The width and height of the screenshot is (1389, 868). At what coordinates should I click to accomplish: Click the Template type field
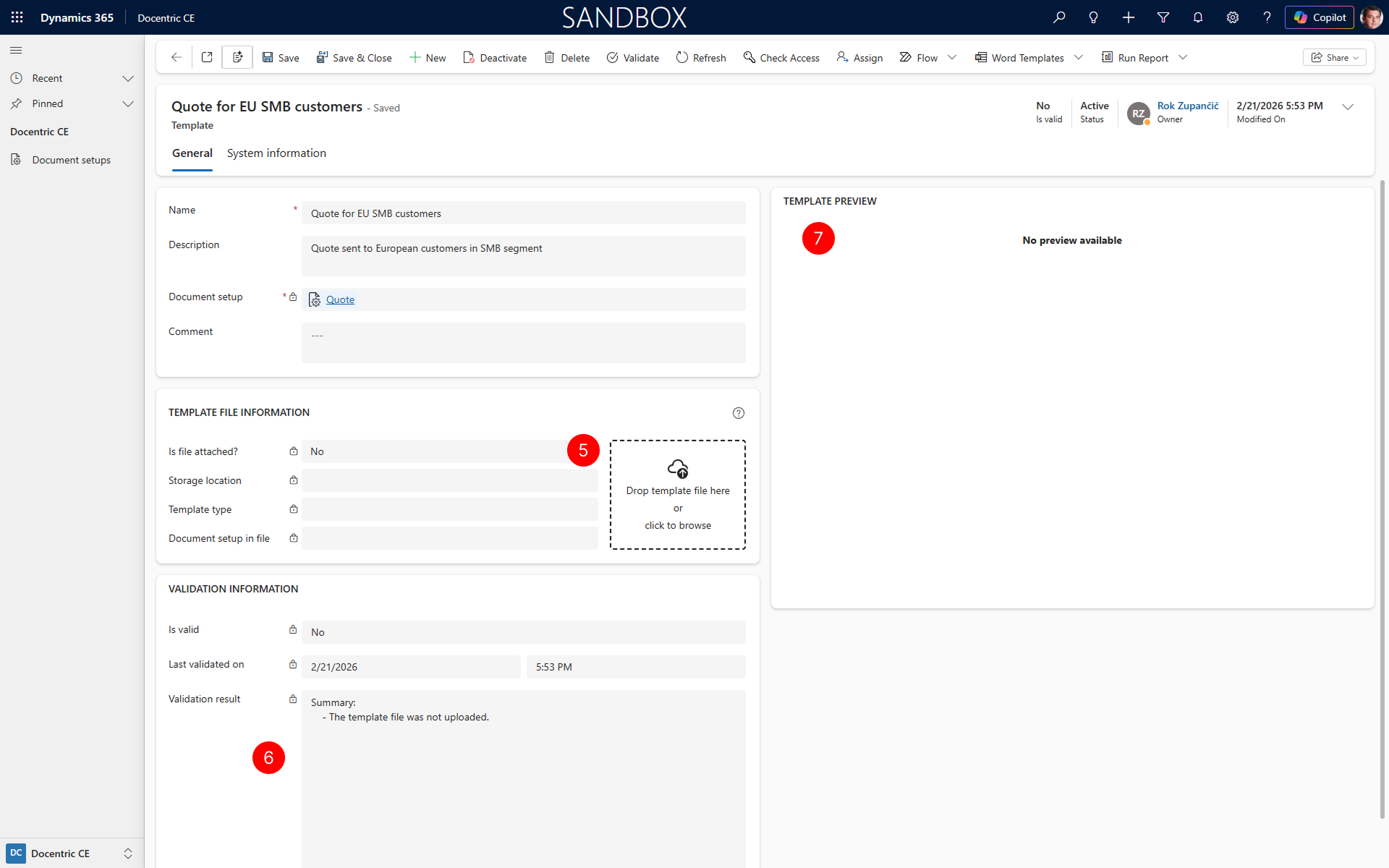click(450, 509)
